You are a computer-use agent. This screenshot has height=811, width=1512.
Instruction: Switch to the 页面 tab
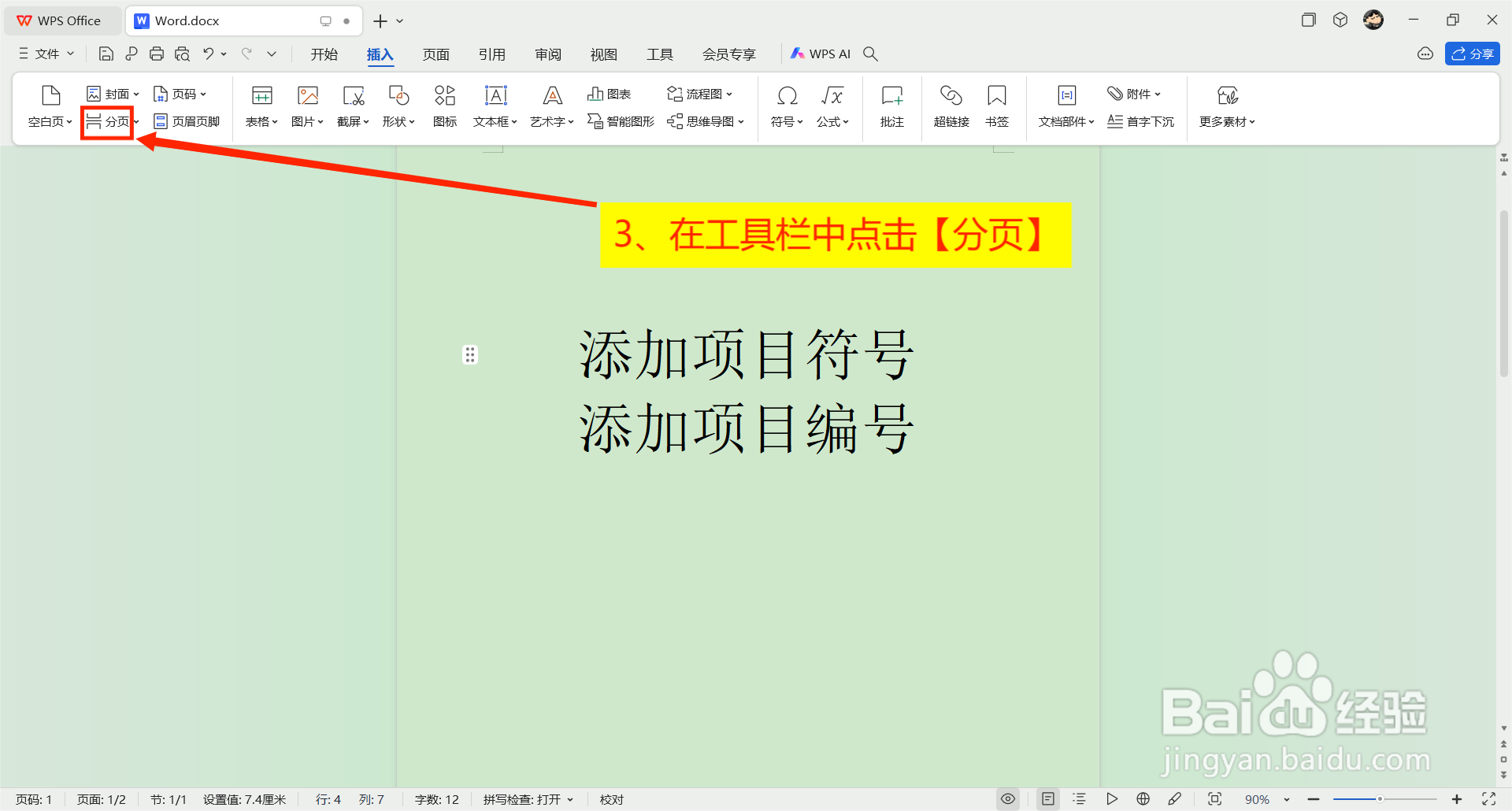[435, 54]
